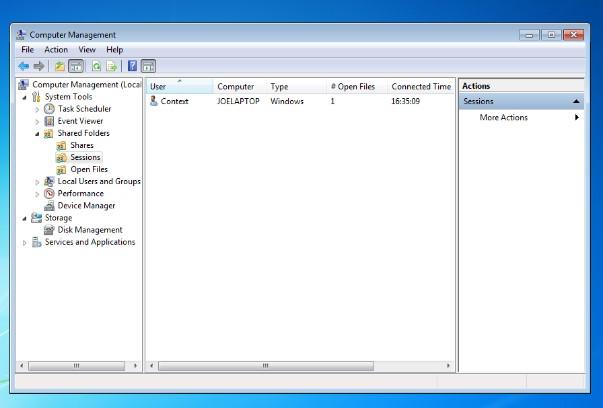Click the Event Viewer icon
Image resolution: width=603 pixels, height=408 pixels.
(x=49, y=121)
